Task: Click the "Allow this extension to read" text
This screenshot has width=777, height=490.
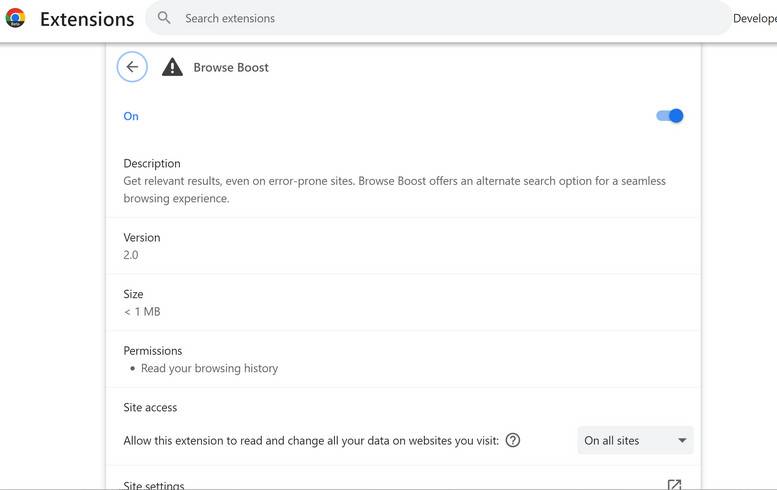Action: [x=310, y=440]
